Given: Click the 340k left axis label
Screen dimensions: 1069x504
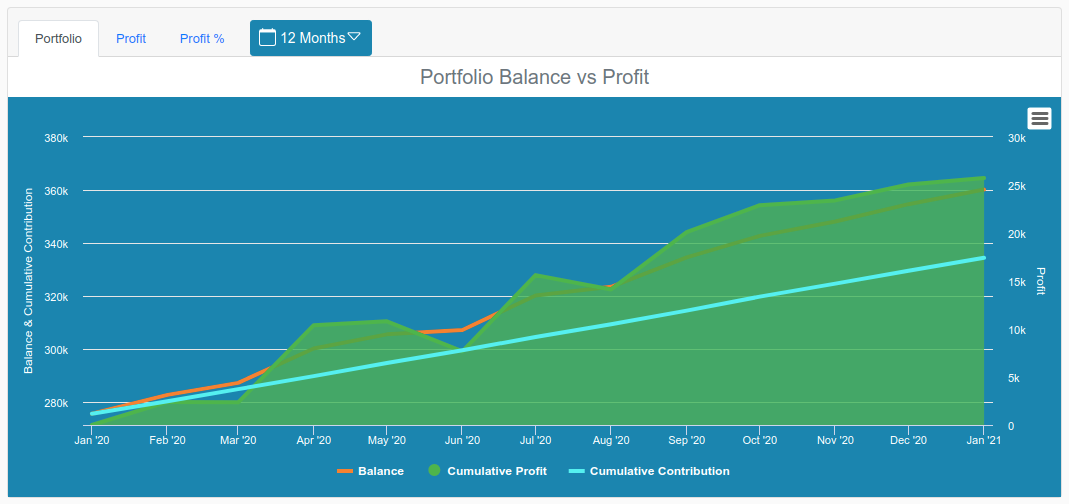Looking at the screenshot, I should [x=57, y=244].
